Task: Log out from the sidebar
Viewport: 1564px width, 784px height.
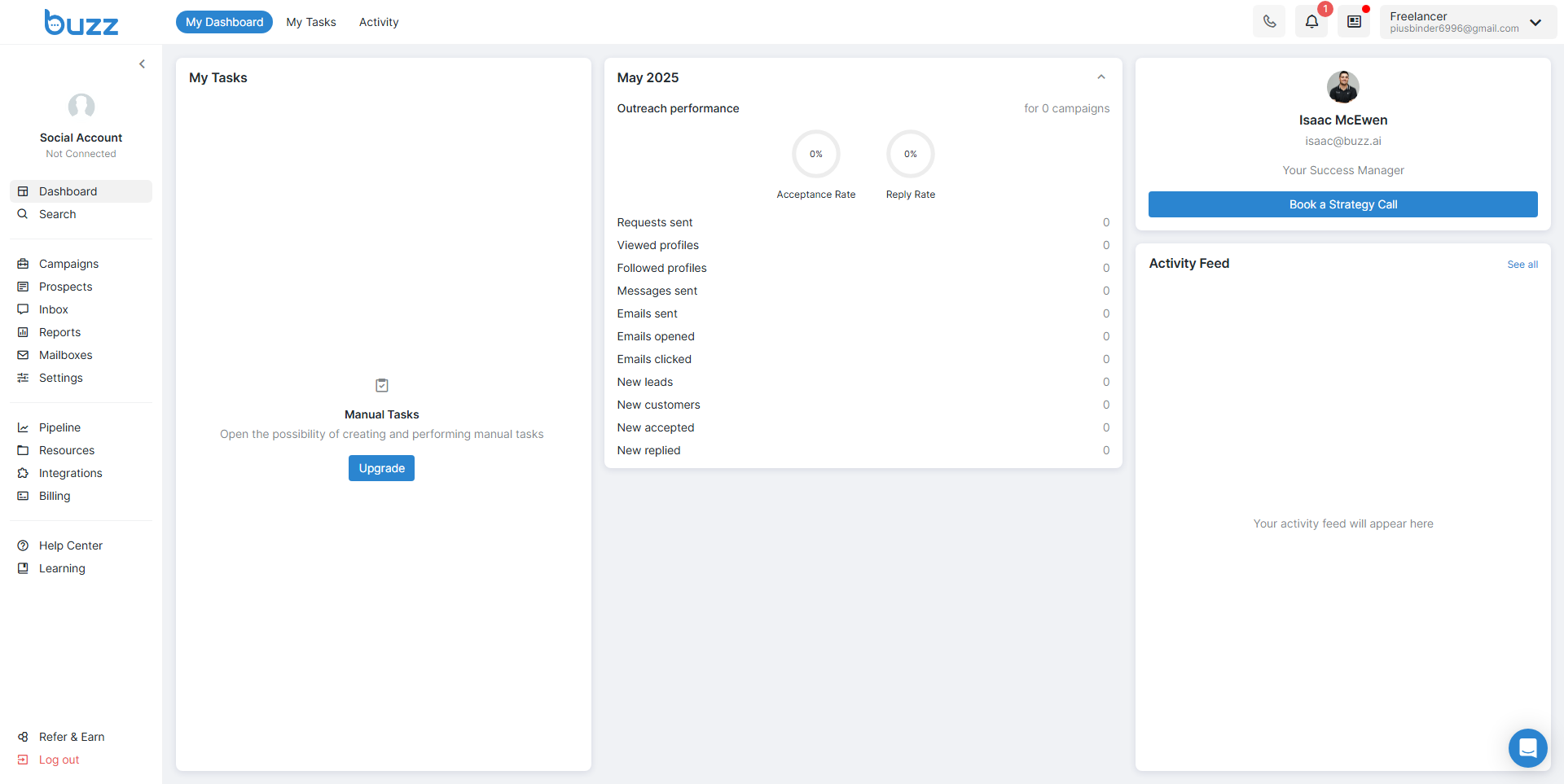Action: click(x=59, y=760)
